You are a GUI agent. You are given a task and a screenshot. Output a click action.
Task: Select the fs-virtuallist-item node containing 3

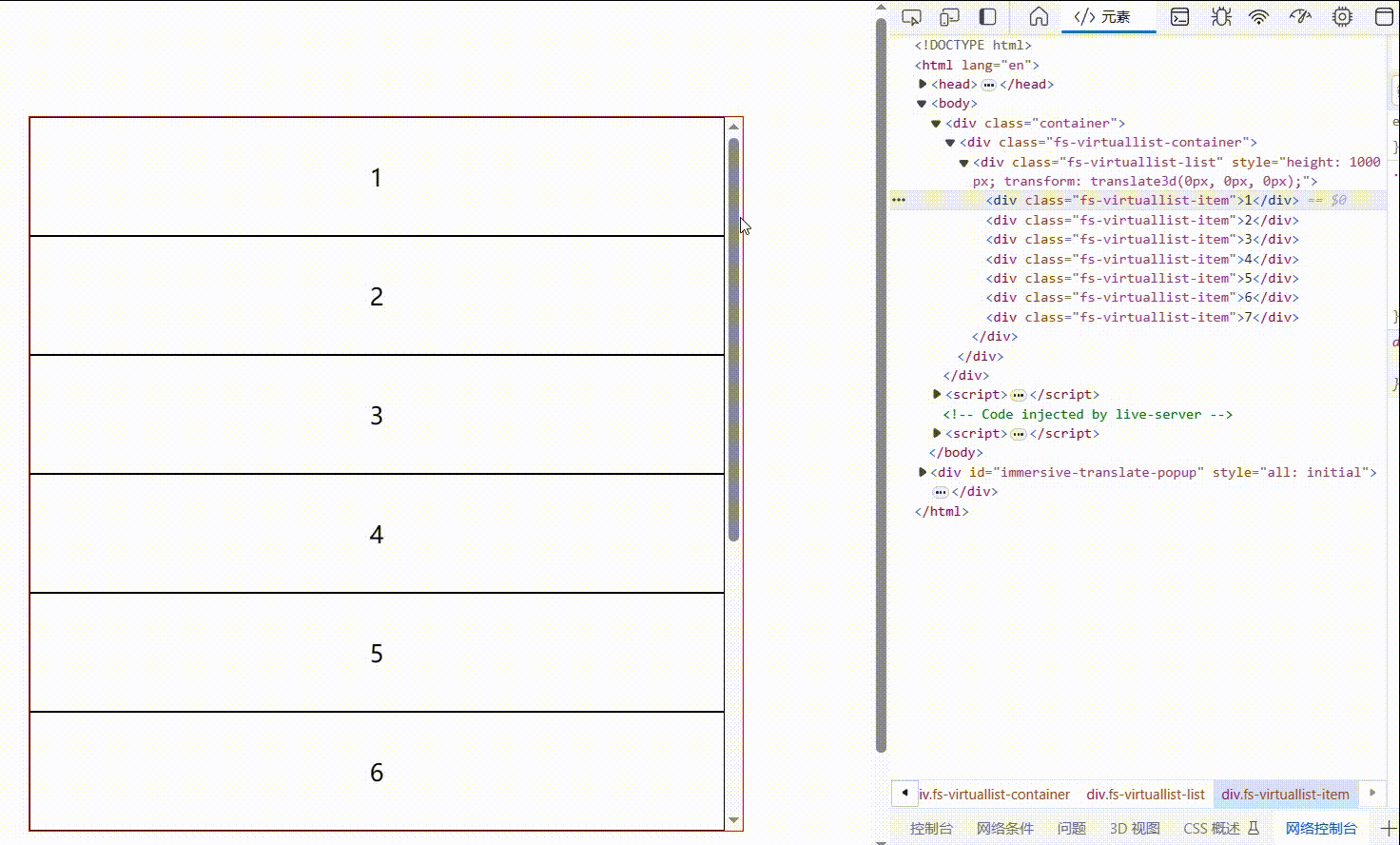click(1142, 239)
